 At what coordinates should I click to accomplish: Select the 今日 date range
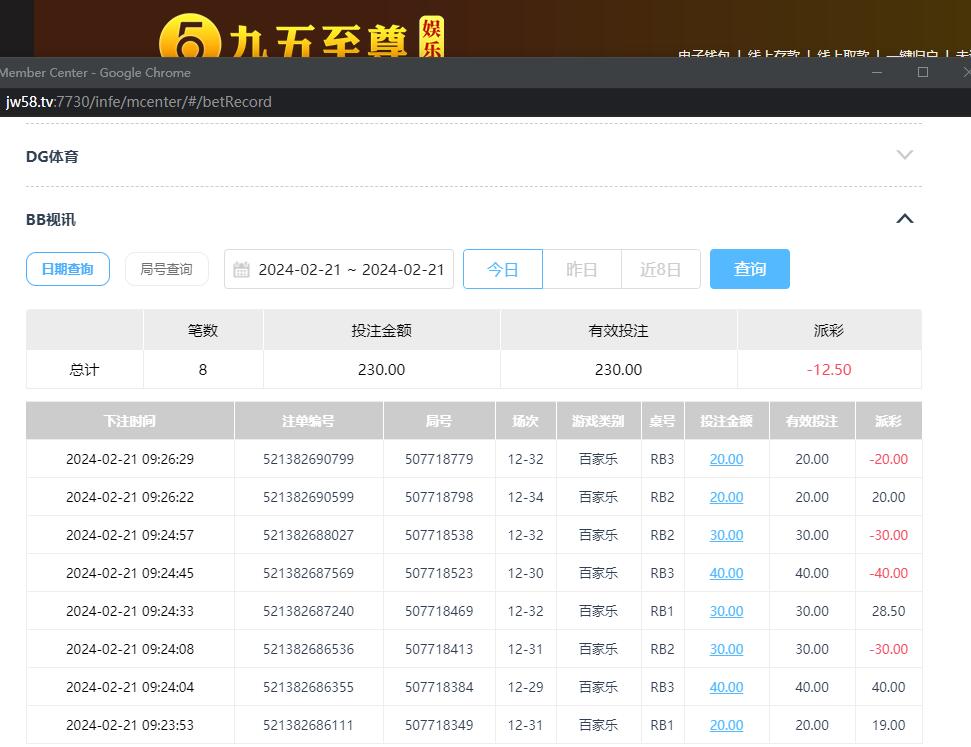[x=502, y=270]
